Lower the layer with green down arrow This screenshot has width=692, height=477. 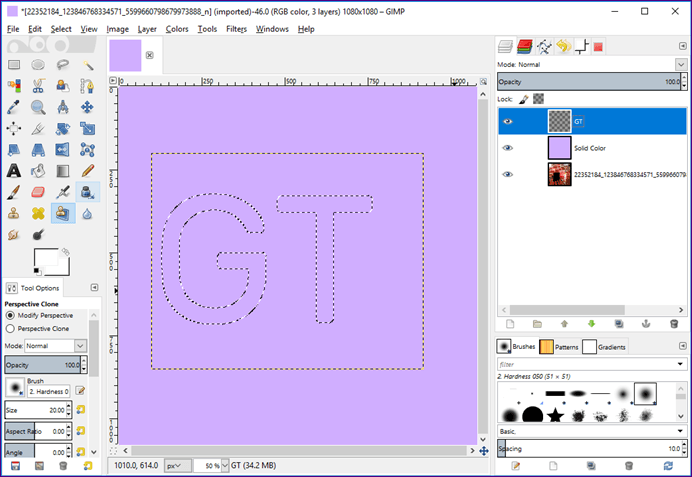tap(591, 324)
